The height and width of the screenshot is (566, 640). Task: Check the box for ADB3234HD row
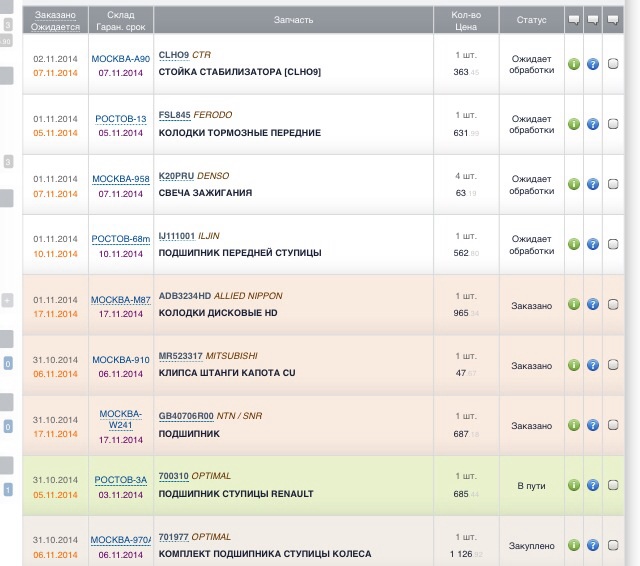click(614, 305)
